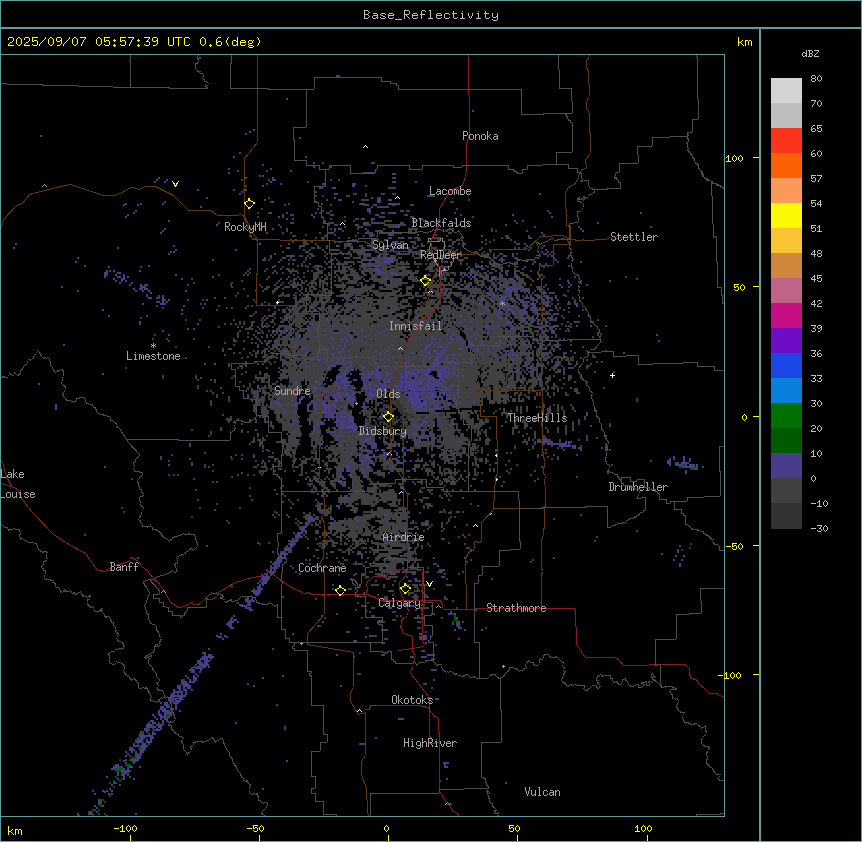Pick the purple 36-39 dBZ legend swatch
862x842 pixels.
tap(786, 341)
